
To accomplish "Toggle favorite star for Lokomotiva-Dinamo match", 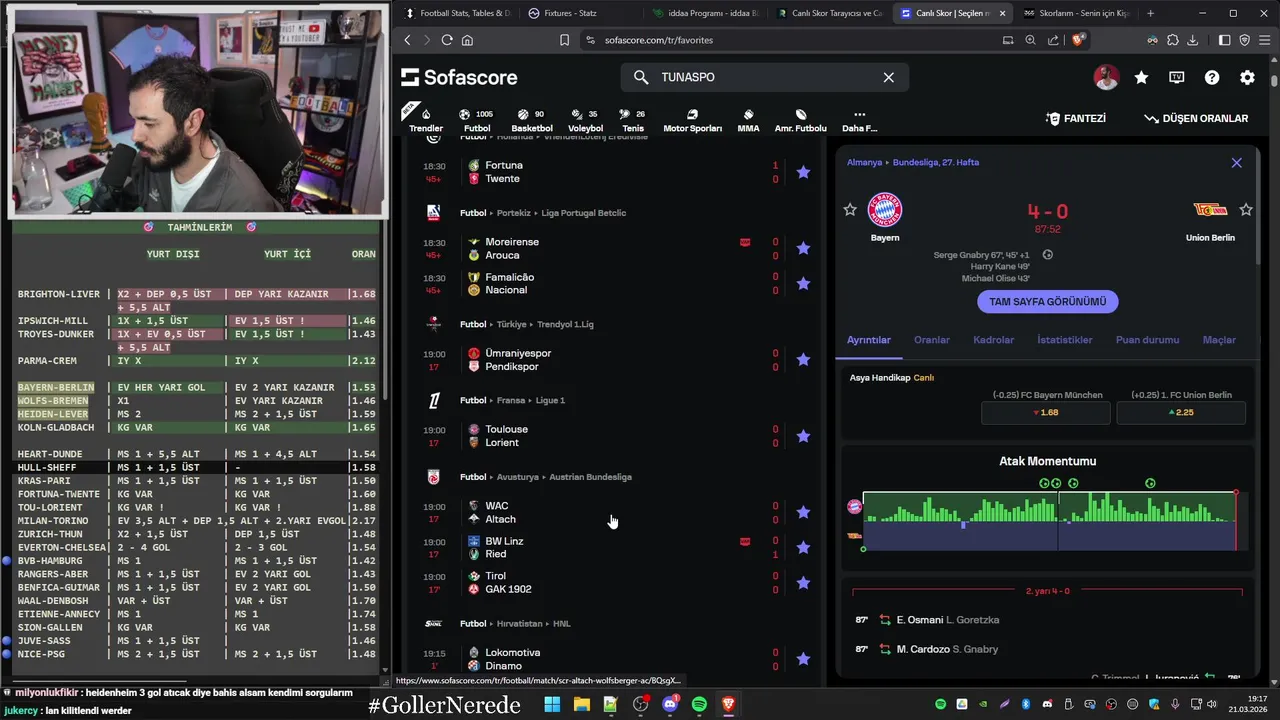I will [803, 659].
